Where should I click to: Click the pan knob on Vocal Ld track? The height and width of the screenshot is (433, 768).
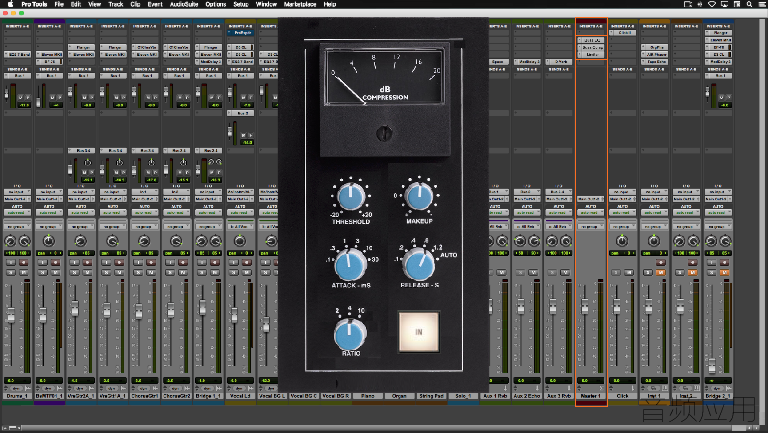[x=240, y=241]
